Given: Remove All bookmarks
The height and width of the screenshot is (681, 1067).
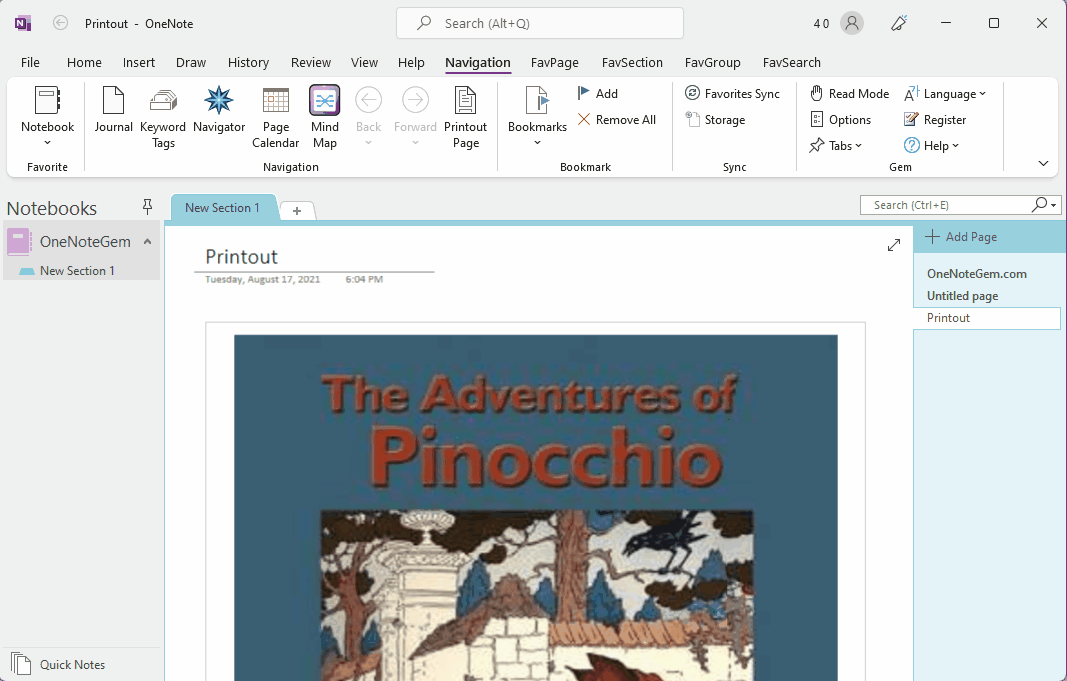Looking at the screenshot, I should click(617, 120).
